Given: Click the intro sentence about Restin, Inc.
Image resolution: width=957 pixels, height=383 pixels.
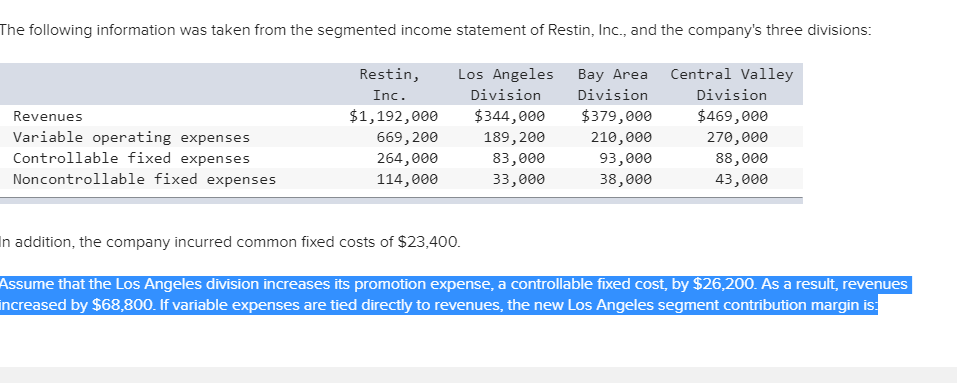Looking at the screenshot, I should [436, 30].
